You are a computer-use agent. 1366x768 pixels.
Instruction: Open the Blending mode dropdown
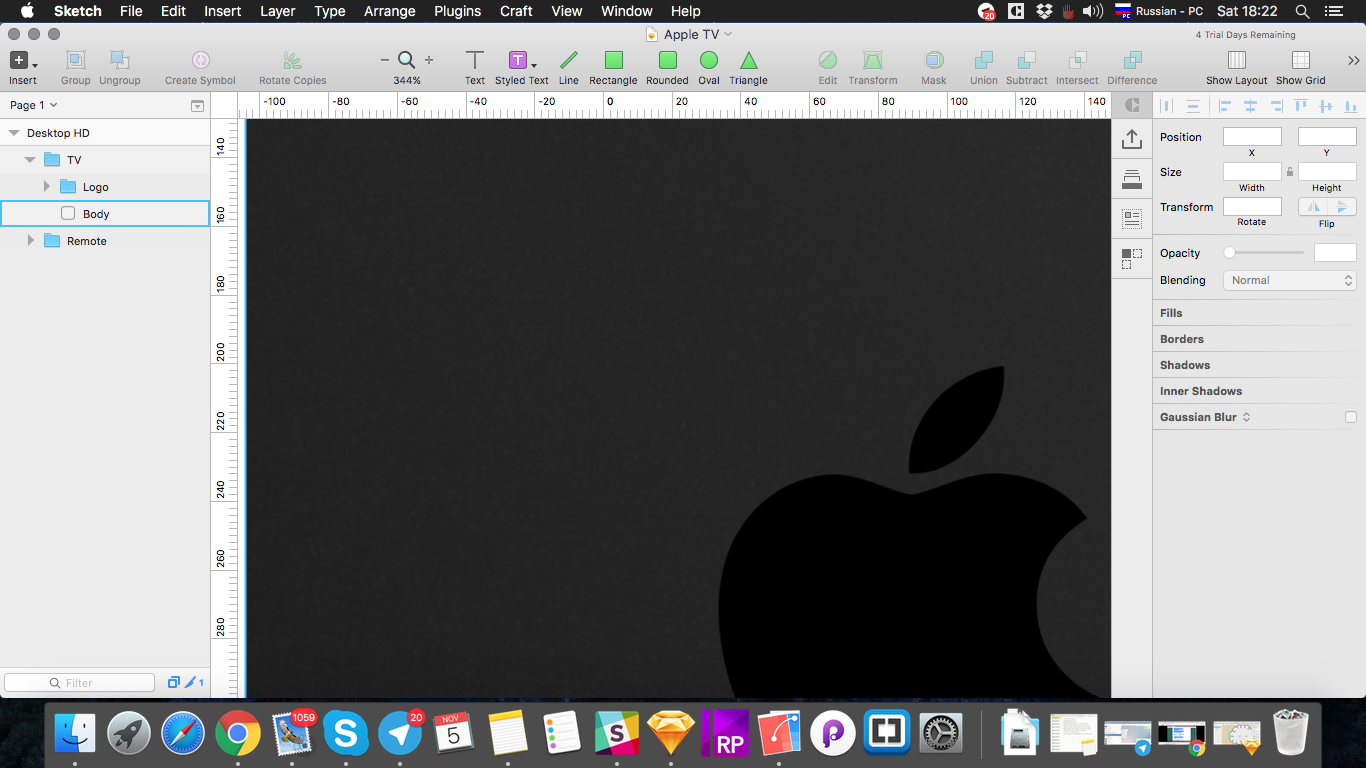tap(1290, 280)
